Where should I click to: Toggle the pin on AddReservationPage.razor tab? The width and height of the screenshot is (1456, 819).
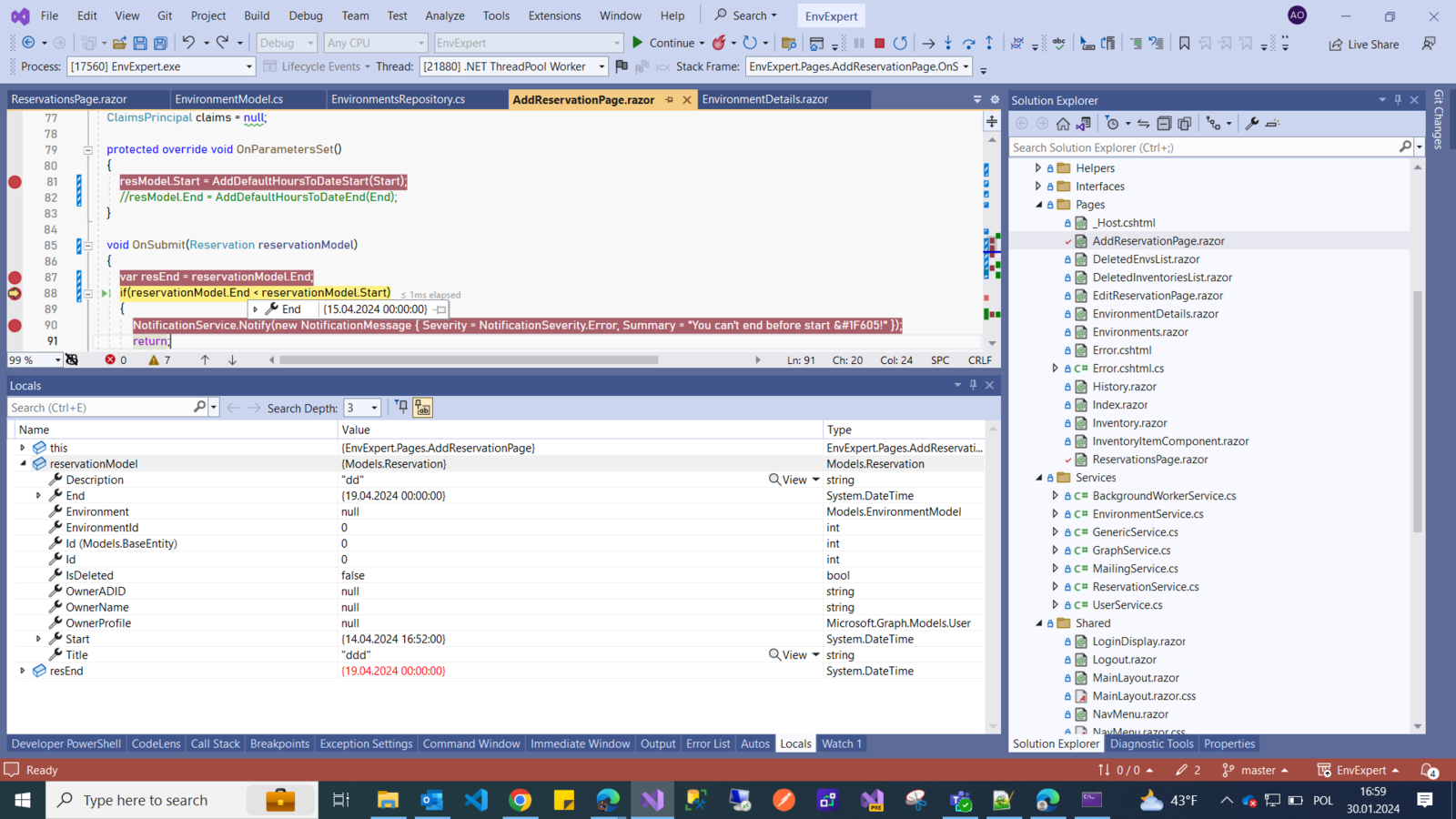(x=670, y=100)
